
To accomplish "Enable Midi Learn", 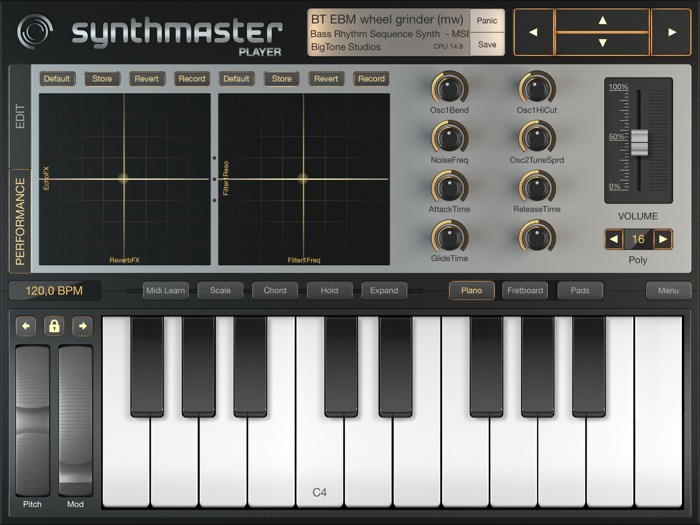I will 166,291.
